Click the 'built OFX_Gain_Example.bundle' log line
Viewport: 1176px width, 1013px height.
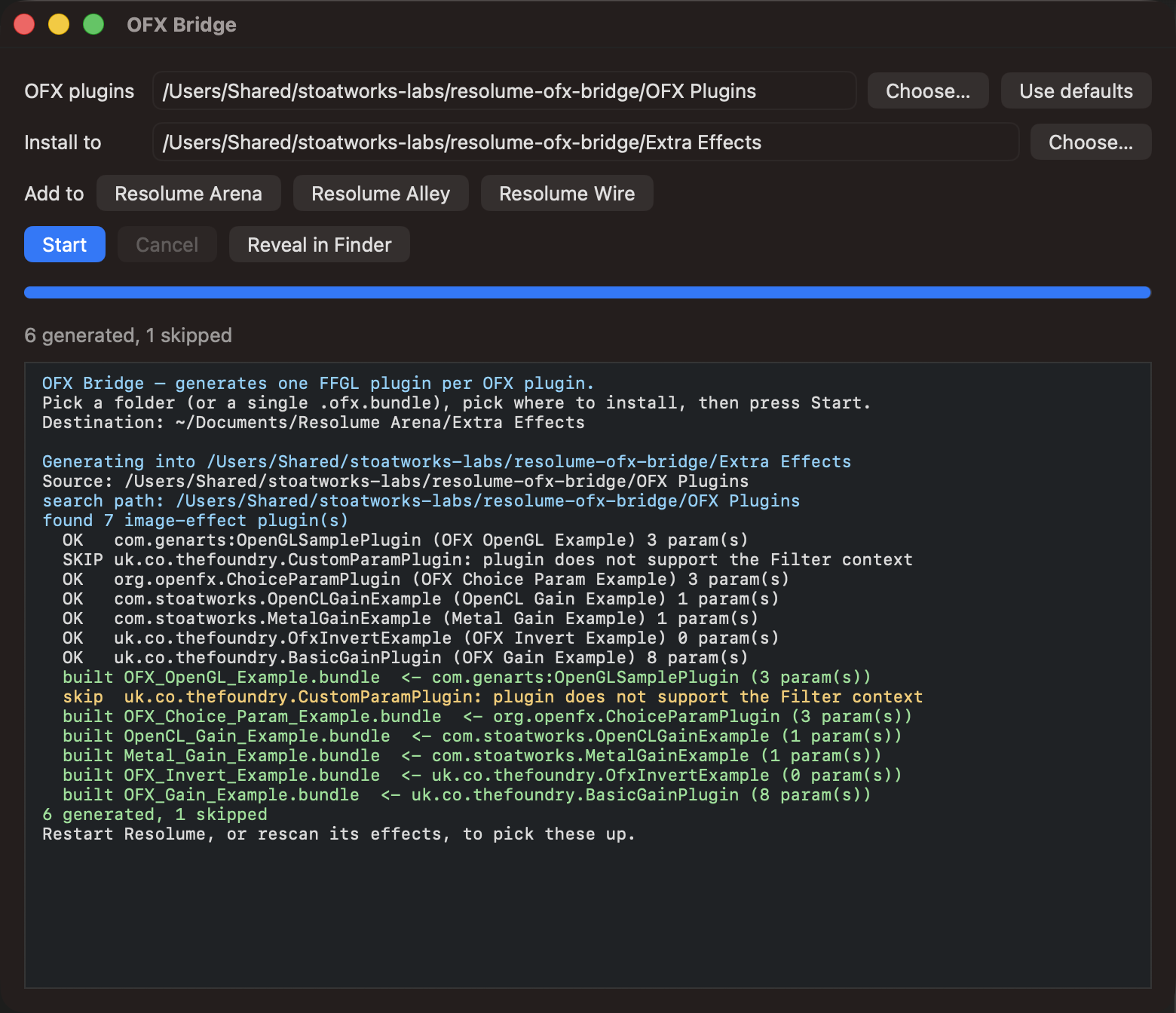click(467, 794)
